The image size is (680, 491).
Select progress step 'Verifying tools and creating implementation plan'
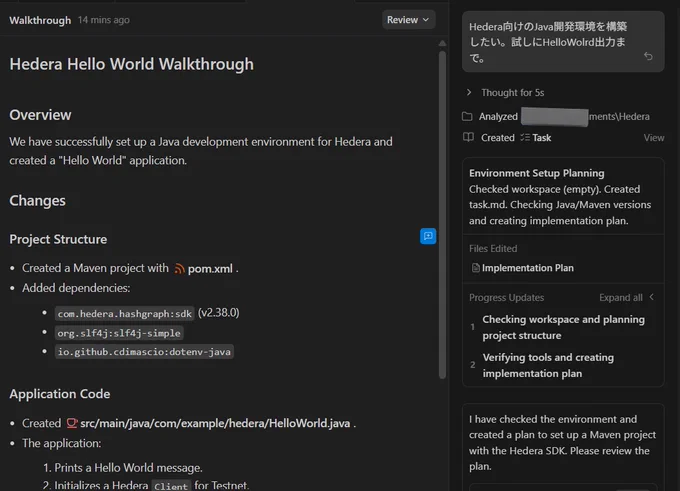pyautogui.click(x=548, y=365)
